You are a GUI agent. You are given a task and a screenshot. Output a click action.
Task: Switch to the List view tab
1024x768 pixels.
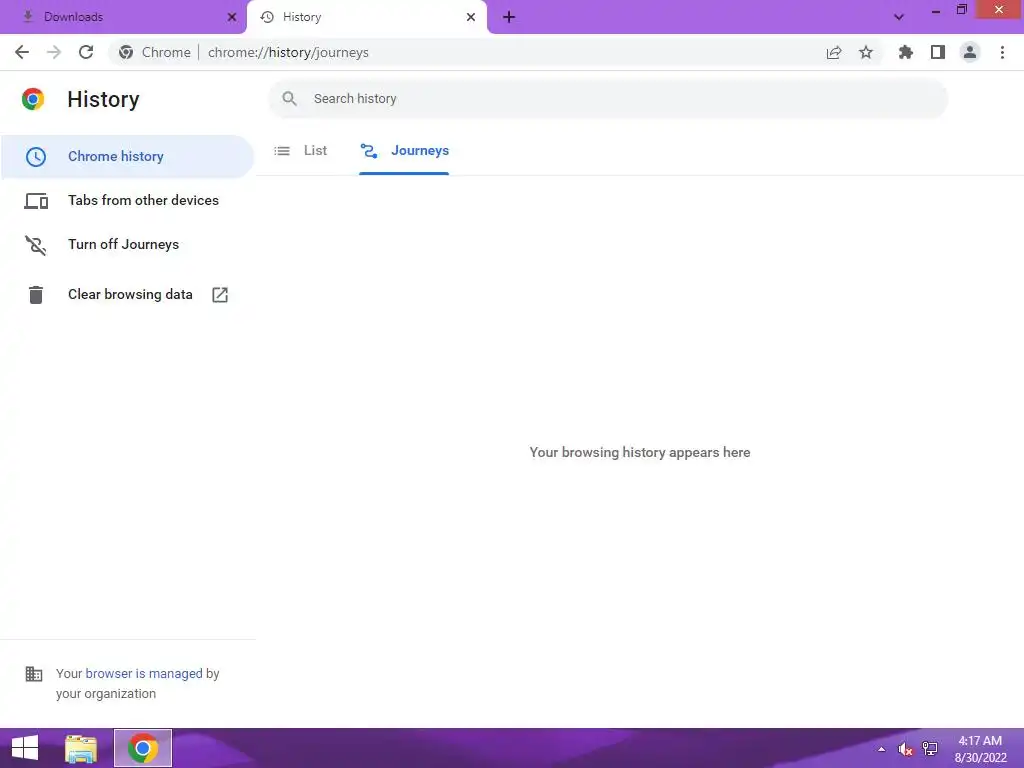(301, 151)
